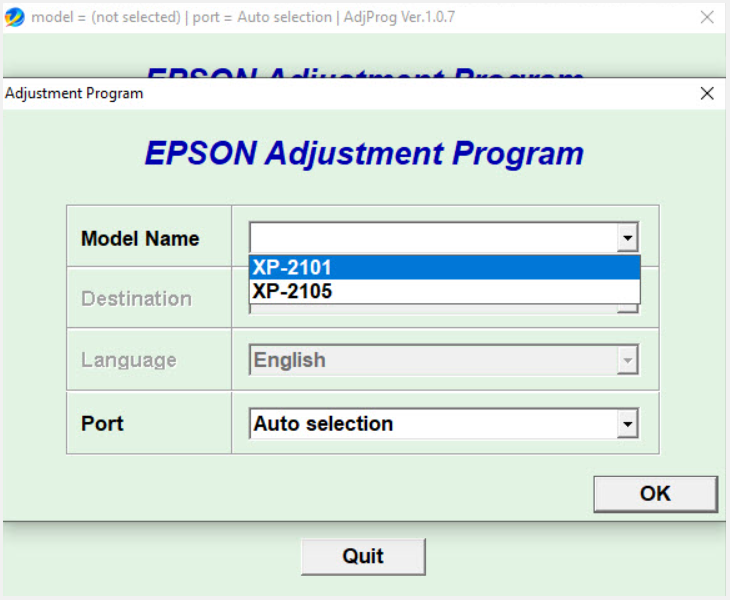
Task: Close the Adjustment Program dialog
Action: pos(707,93)
